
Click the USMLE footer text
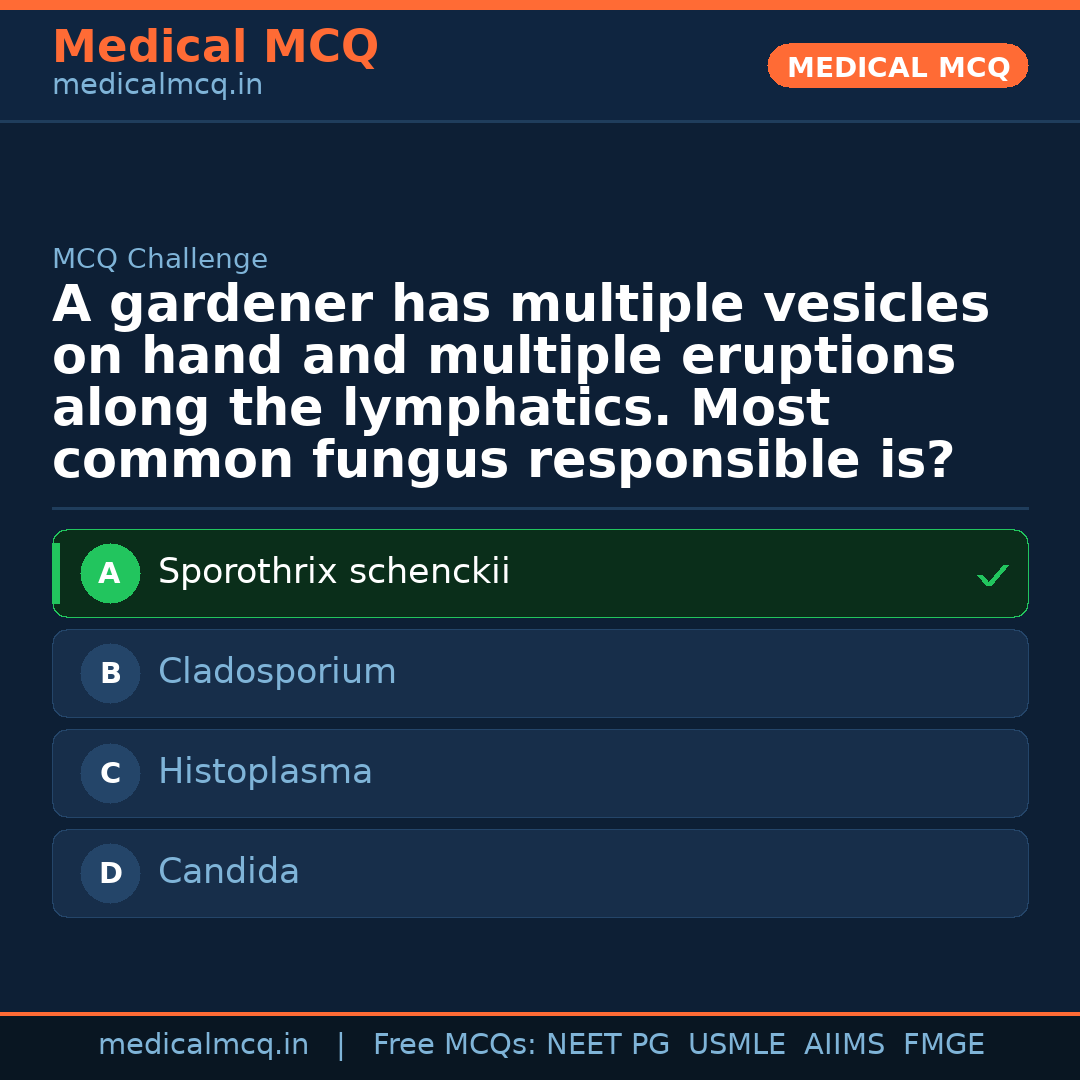point(736,1045)
